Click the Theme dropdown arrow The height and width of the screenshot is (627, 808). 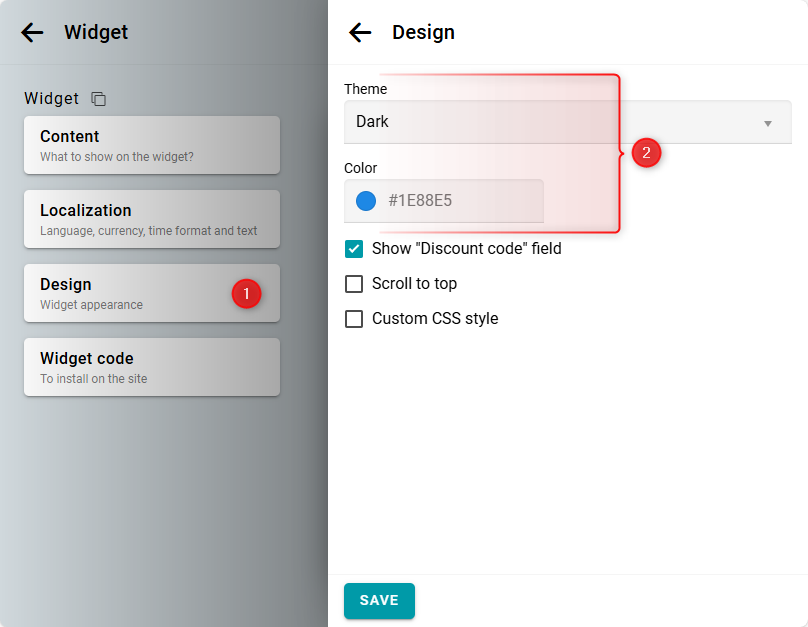[768, 123]
